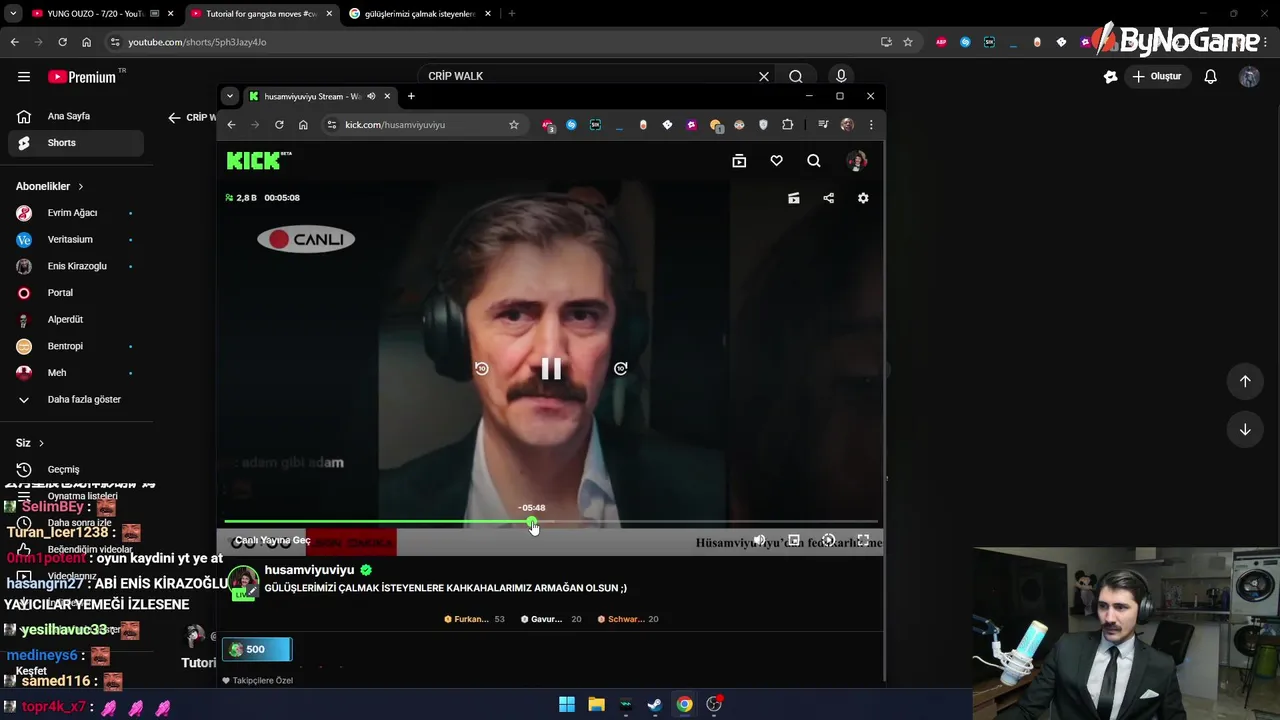Open Geçmiş history
1280x720 pixels.
[76, 470]
